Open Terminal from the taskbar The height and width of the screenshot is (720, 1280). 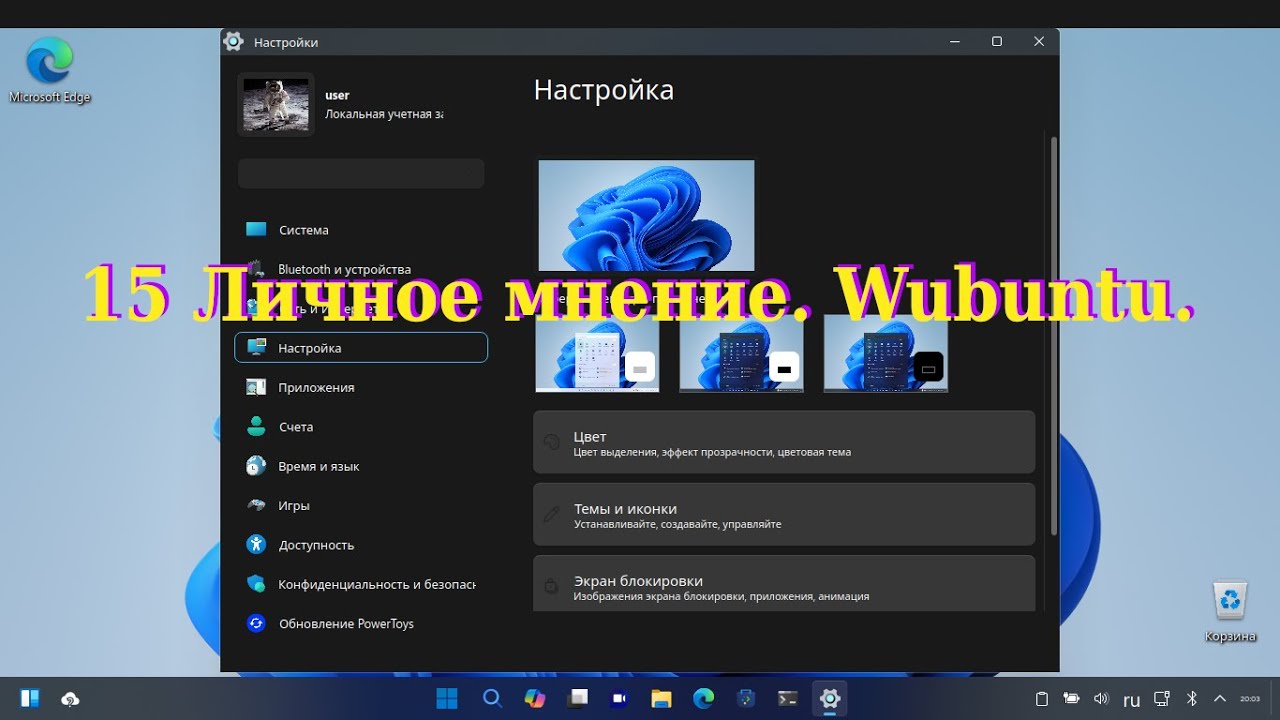(x=788, y=698)
